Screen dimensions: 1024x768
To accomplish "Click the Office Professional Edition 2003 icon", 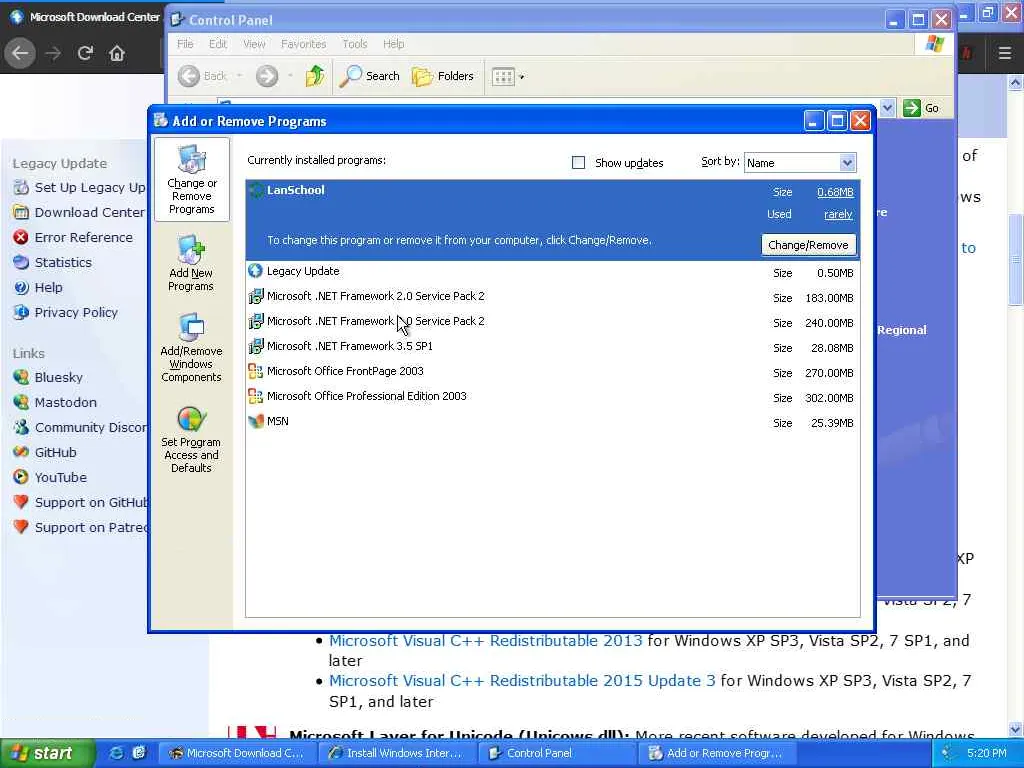I will coord(255,396).
